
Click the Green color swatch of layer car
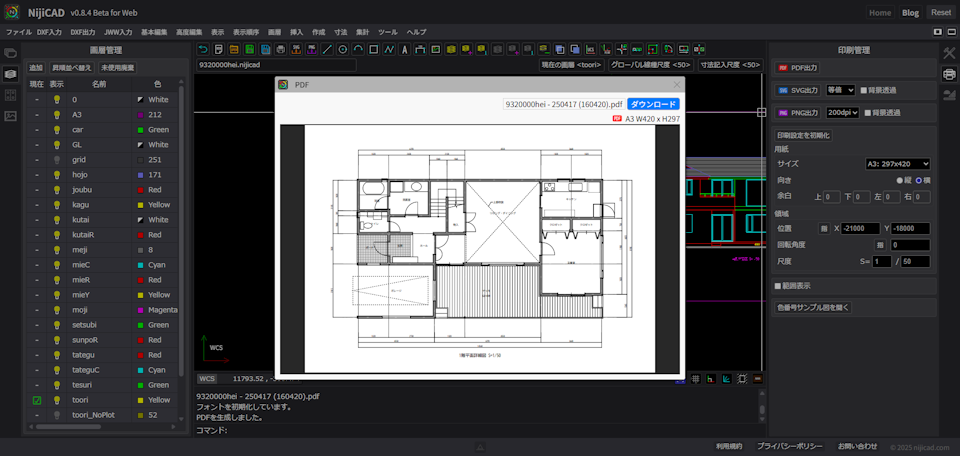coord(141,130)
